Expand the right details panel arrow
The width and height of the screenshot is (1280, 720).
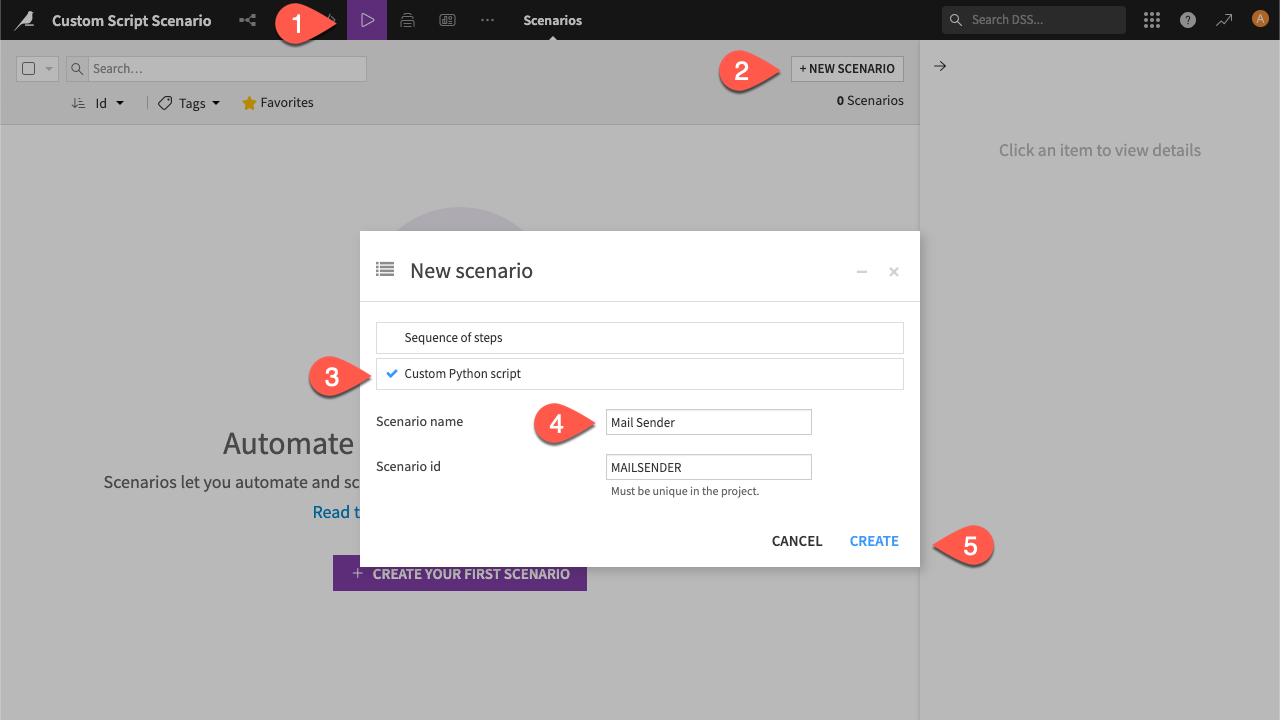coord(938,65)
